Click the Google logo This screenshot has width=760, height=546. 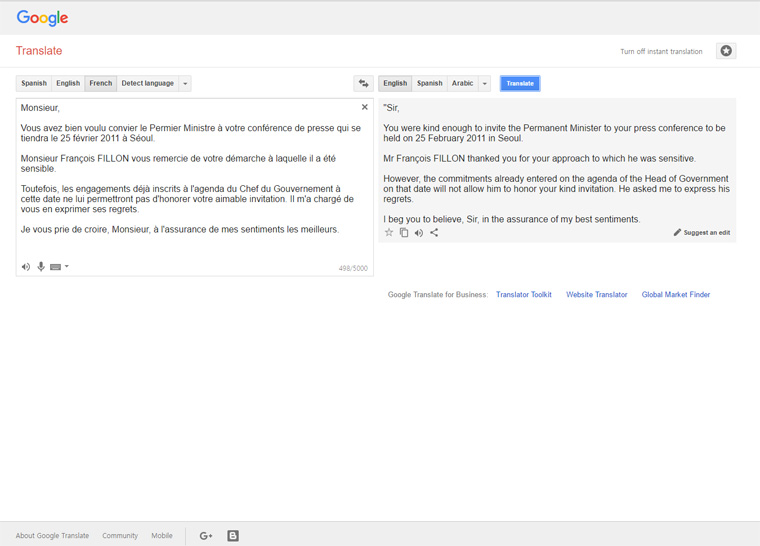[42, 17]
